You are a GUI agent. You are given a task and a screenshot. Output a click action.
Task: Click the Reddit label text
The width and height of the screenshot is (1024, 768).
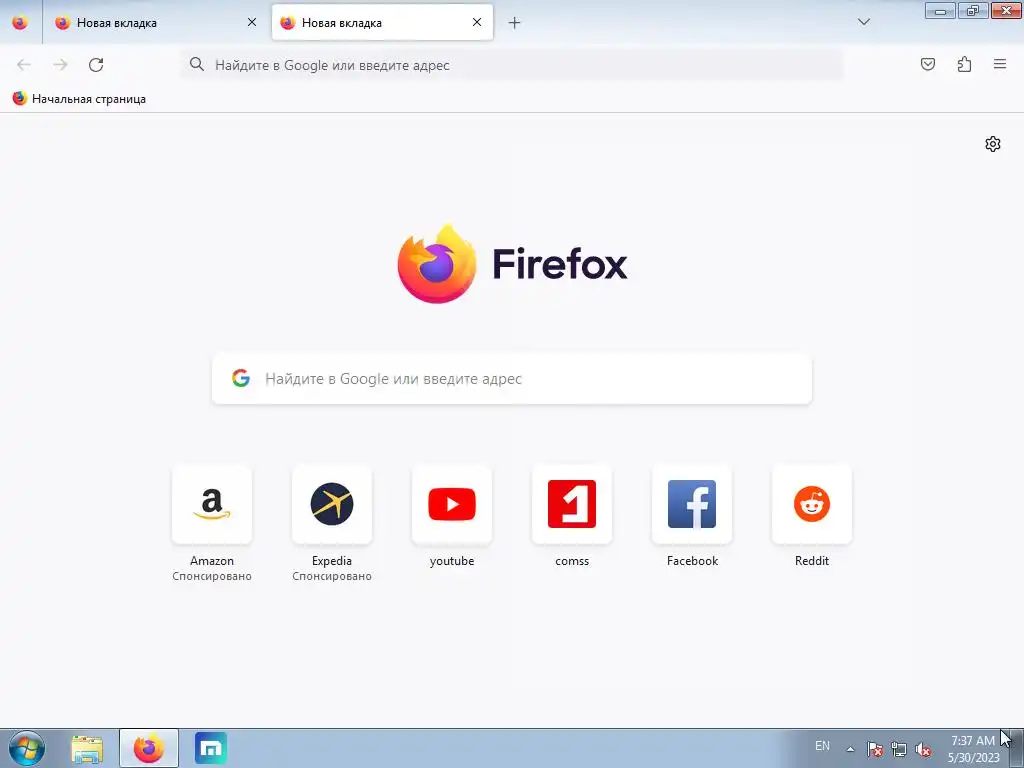[812, 561]
